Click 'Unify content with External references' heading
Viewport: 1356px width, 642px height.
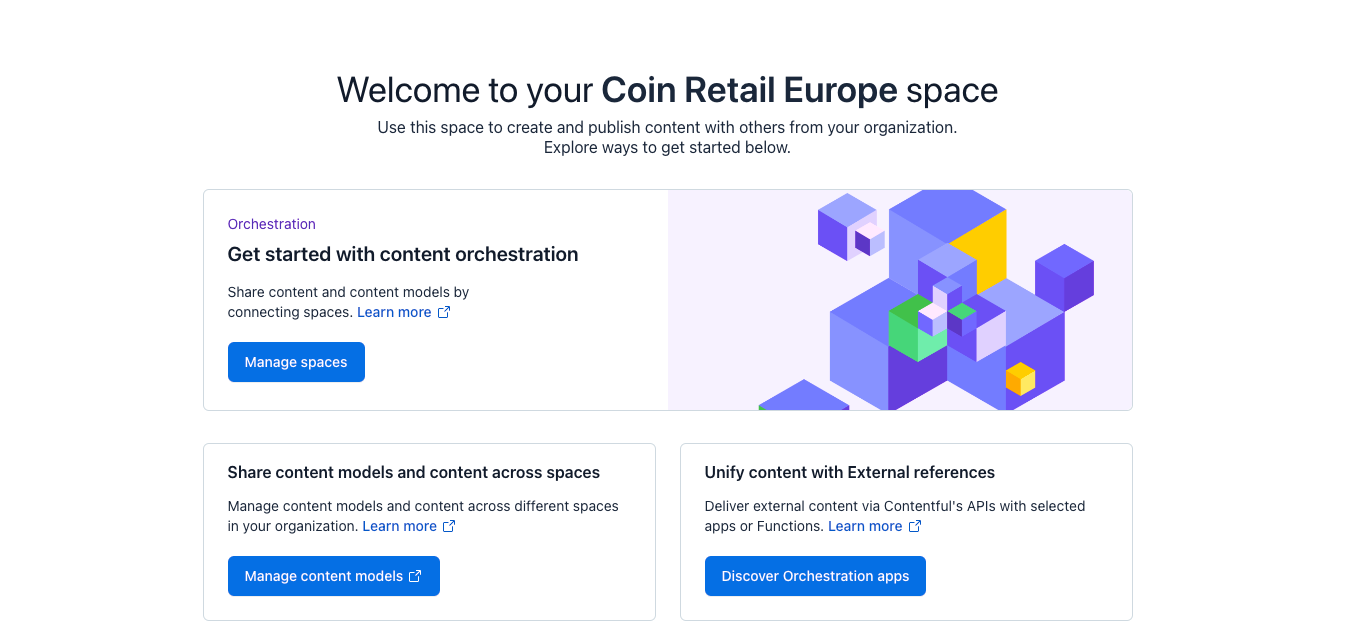[850, 472]
